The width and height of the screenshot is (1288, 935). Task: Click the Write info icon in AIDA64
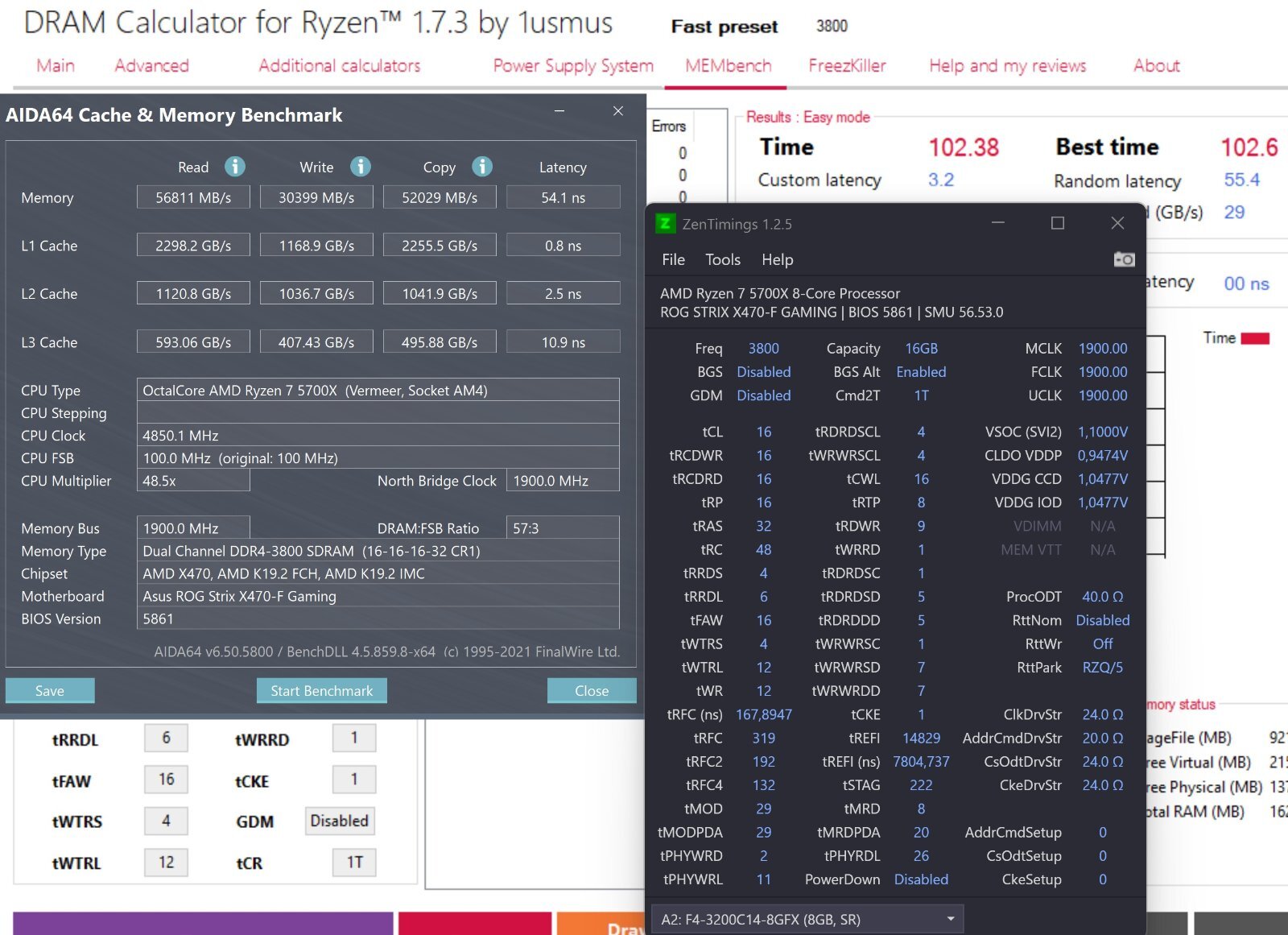(360, 167)
